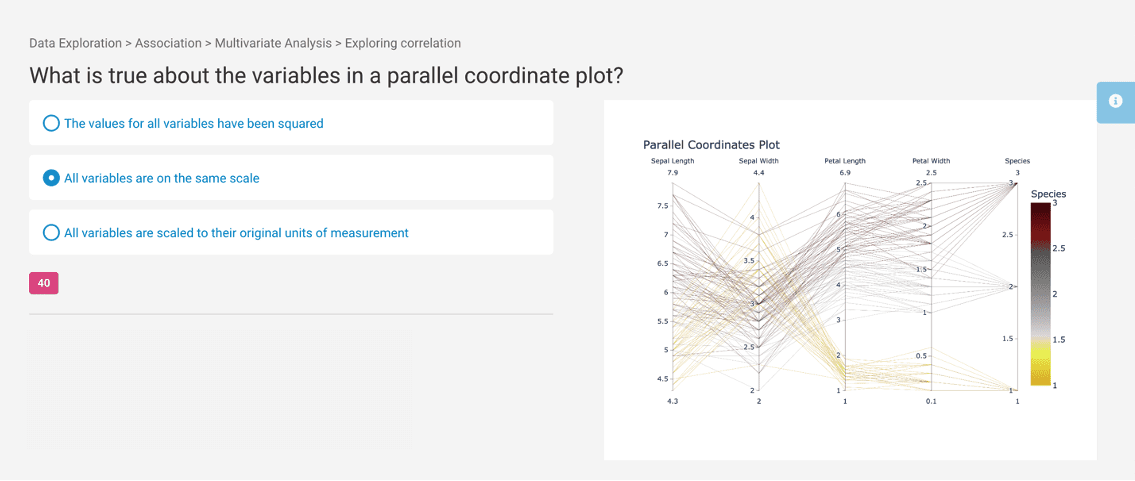Click the Species colorbar title
This screenshot has height=481, width=1135.
click(x=1048, y=194)
